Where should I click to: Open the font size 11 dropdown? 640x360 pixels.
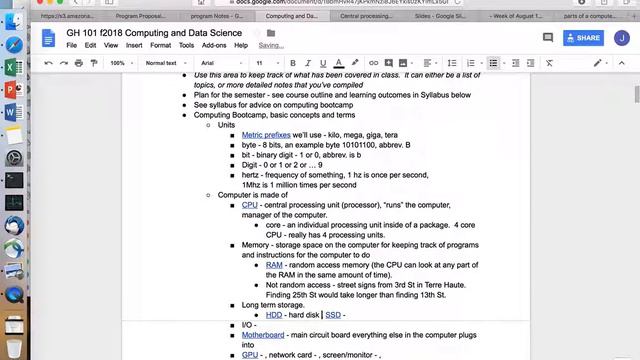[x=268, y=63]
